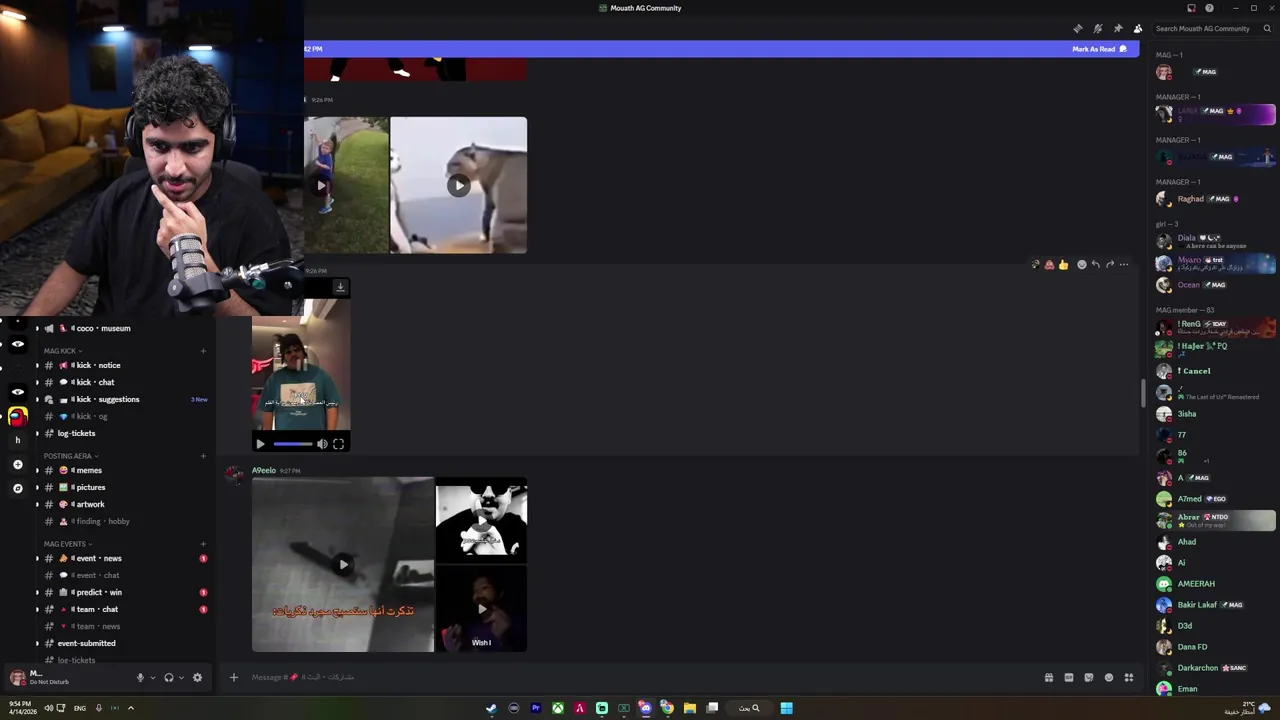Expand threads arrow beside event · news
Image resolution: width=1280 pixels, height=720 pixels.
pos(37,558)
